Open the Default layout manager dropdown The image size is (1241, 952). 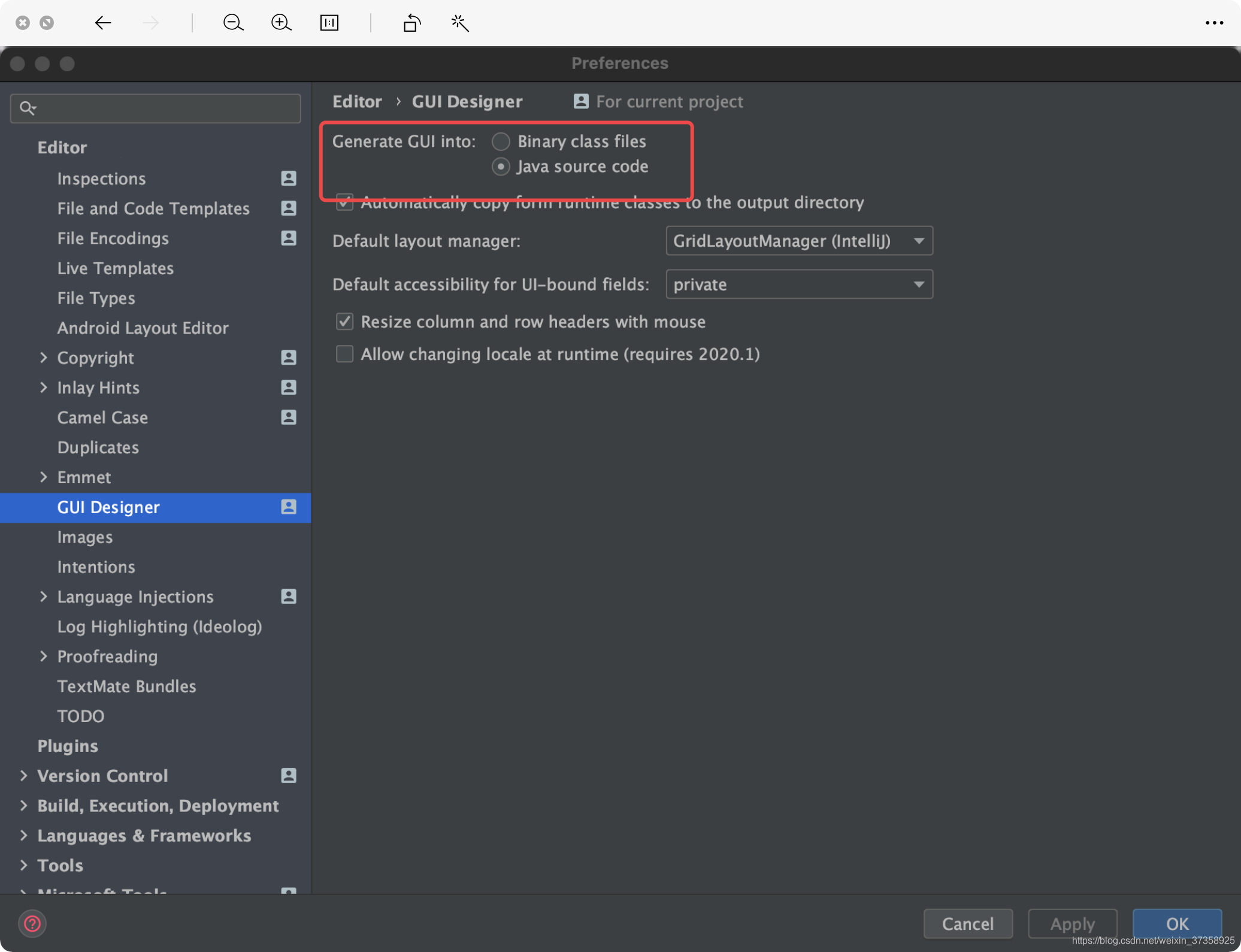798,241
